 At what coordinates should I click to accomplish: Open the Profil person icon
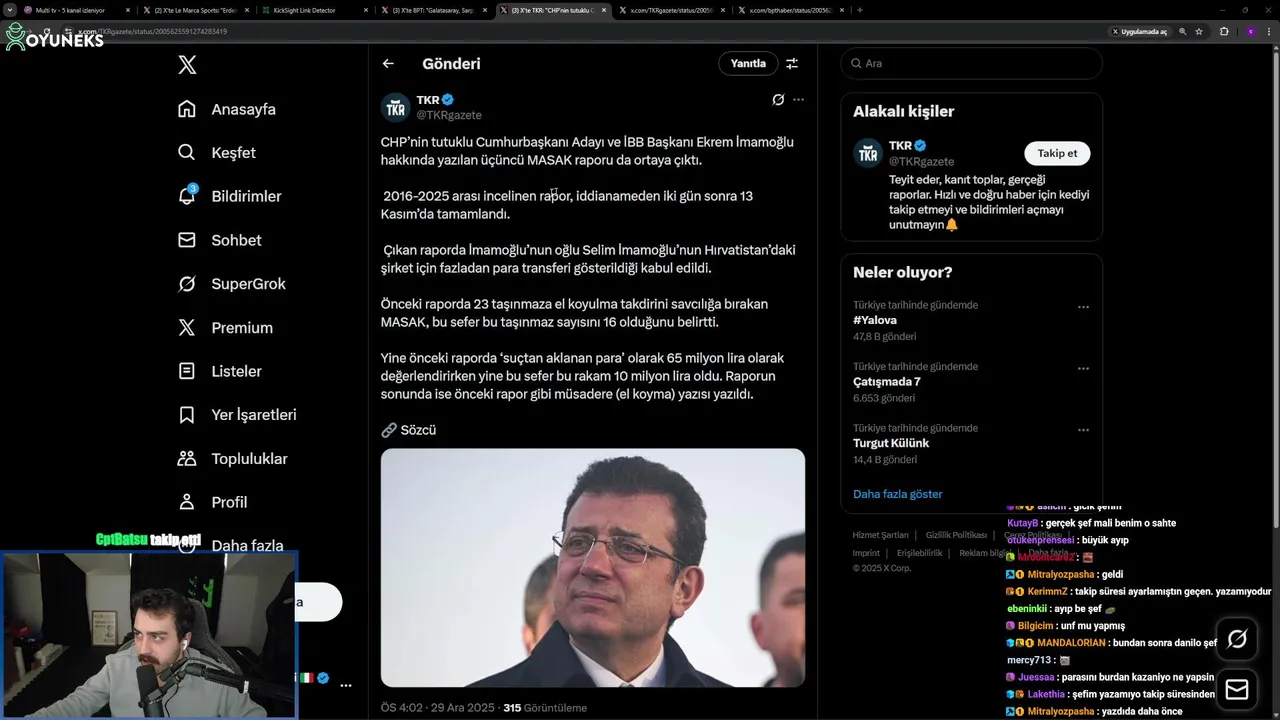coord(187,502)
